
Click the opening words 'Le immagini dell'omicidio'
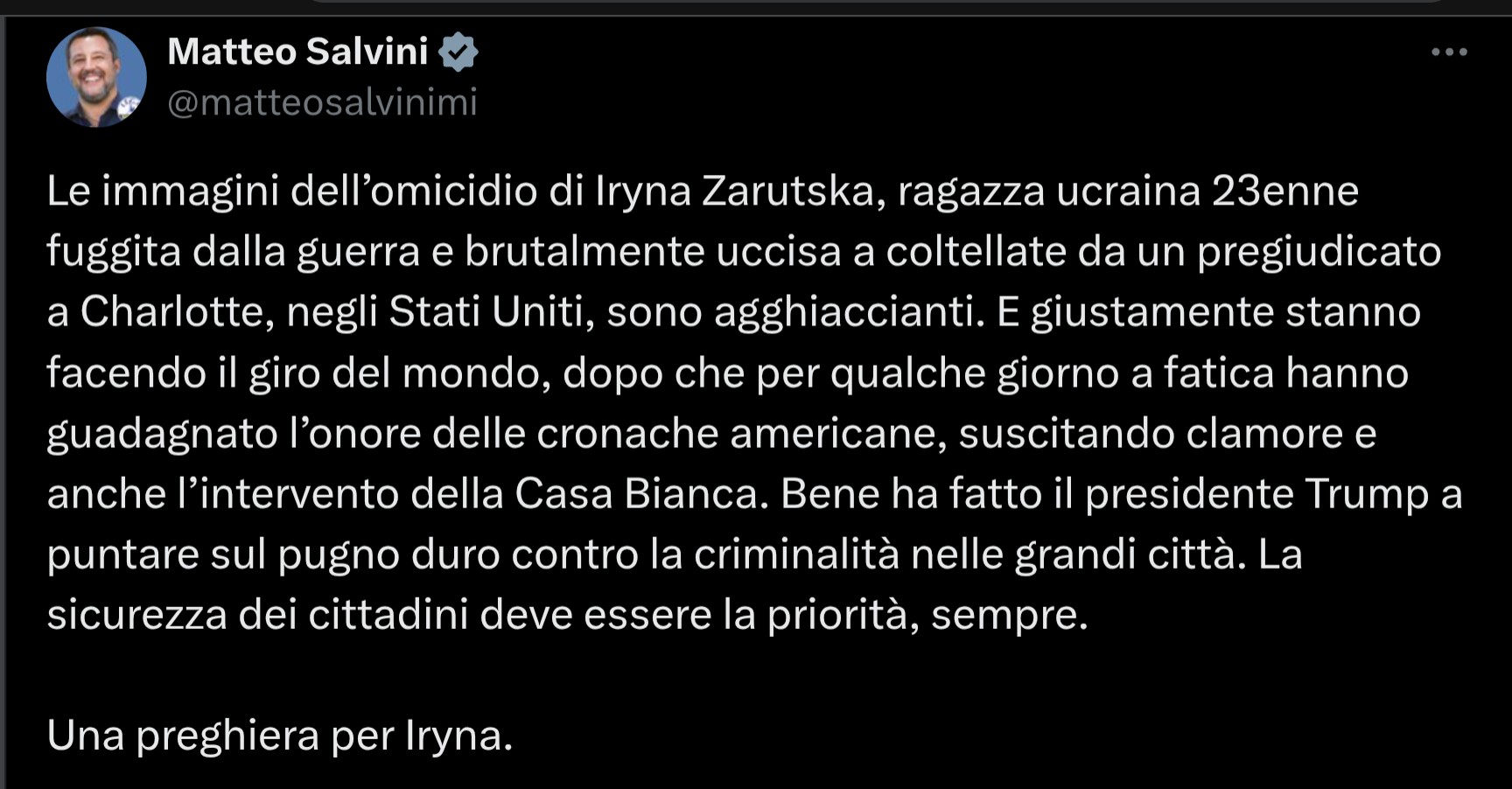click(x=291, y=192)
